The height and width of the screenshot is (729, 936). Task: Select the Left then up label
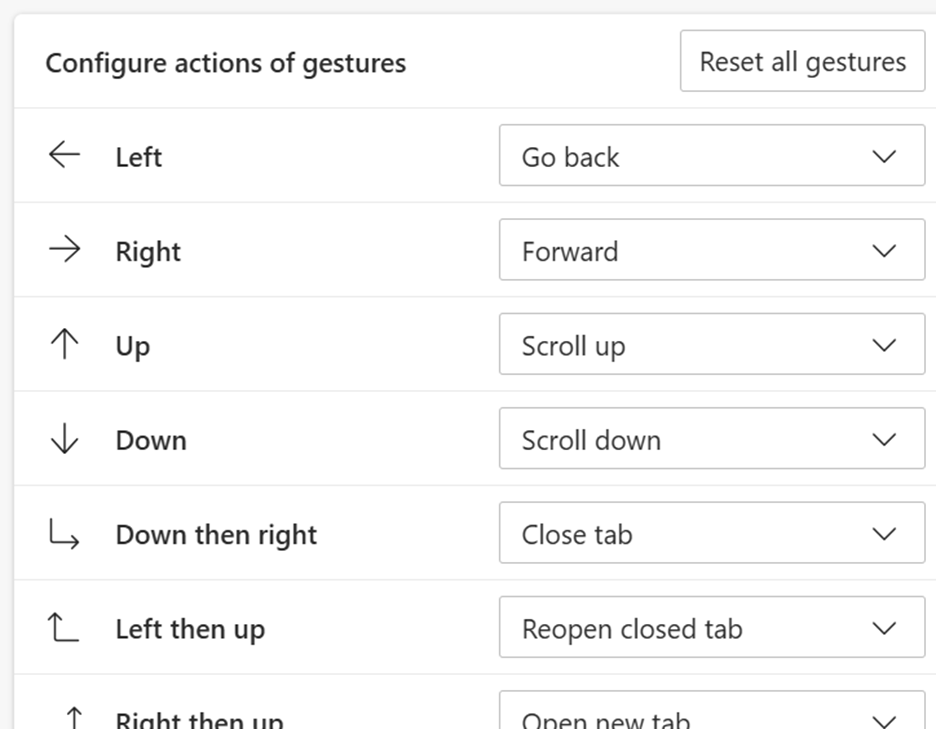click(190, 629)
